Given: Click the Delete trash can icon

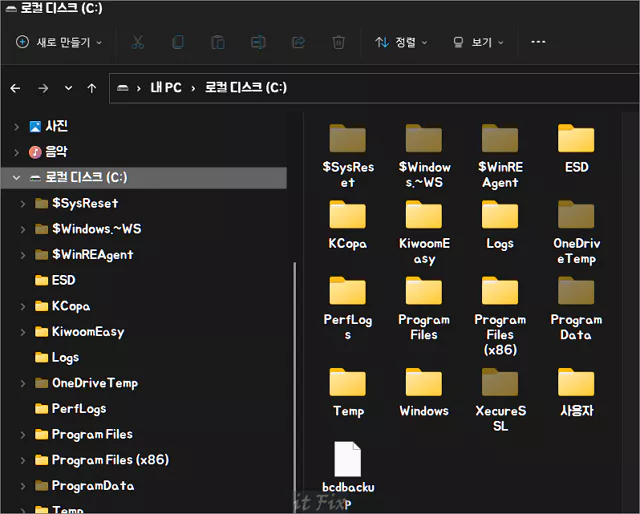Looking at the screenshot, I should pos(338,42).
